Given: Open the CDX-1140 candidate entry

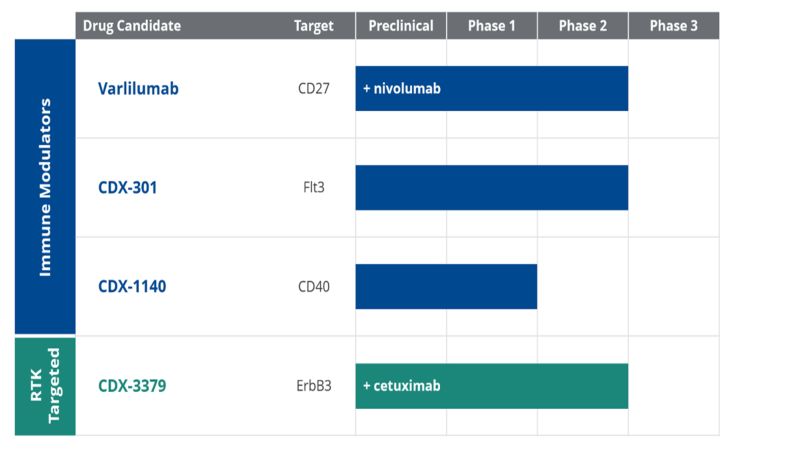Looking at the screenshot, I should click(132, 286).
